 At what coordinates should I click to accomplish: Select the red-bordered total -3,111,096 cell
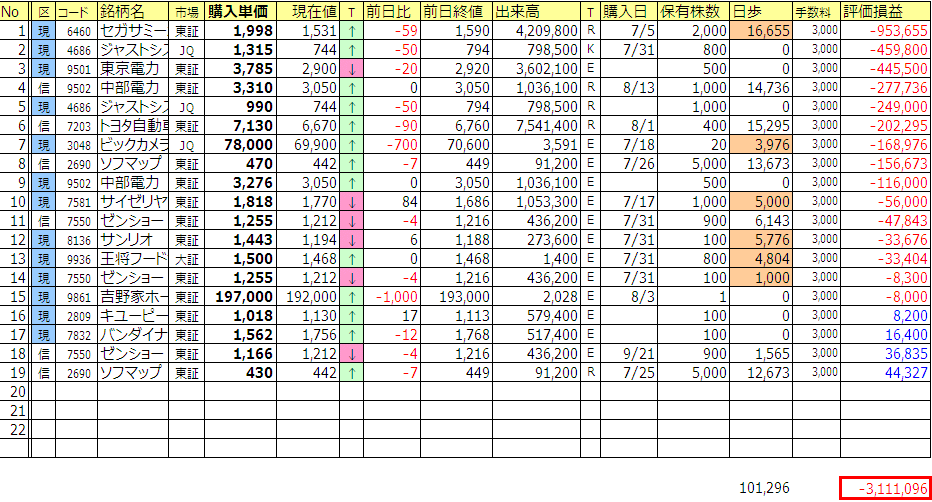[885, 488]
